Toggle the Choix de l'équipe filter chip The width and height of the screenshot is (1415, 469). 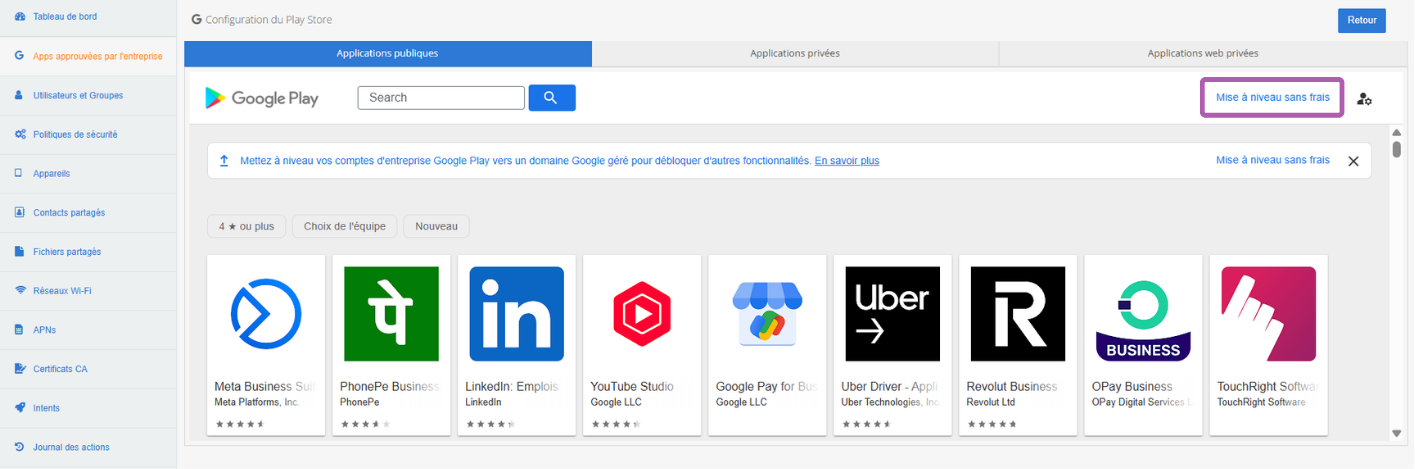(x=345, y=226)
